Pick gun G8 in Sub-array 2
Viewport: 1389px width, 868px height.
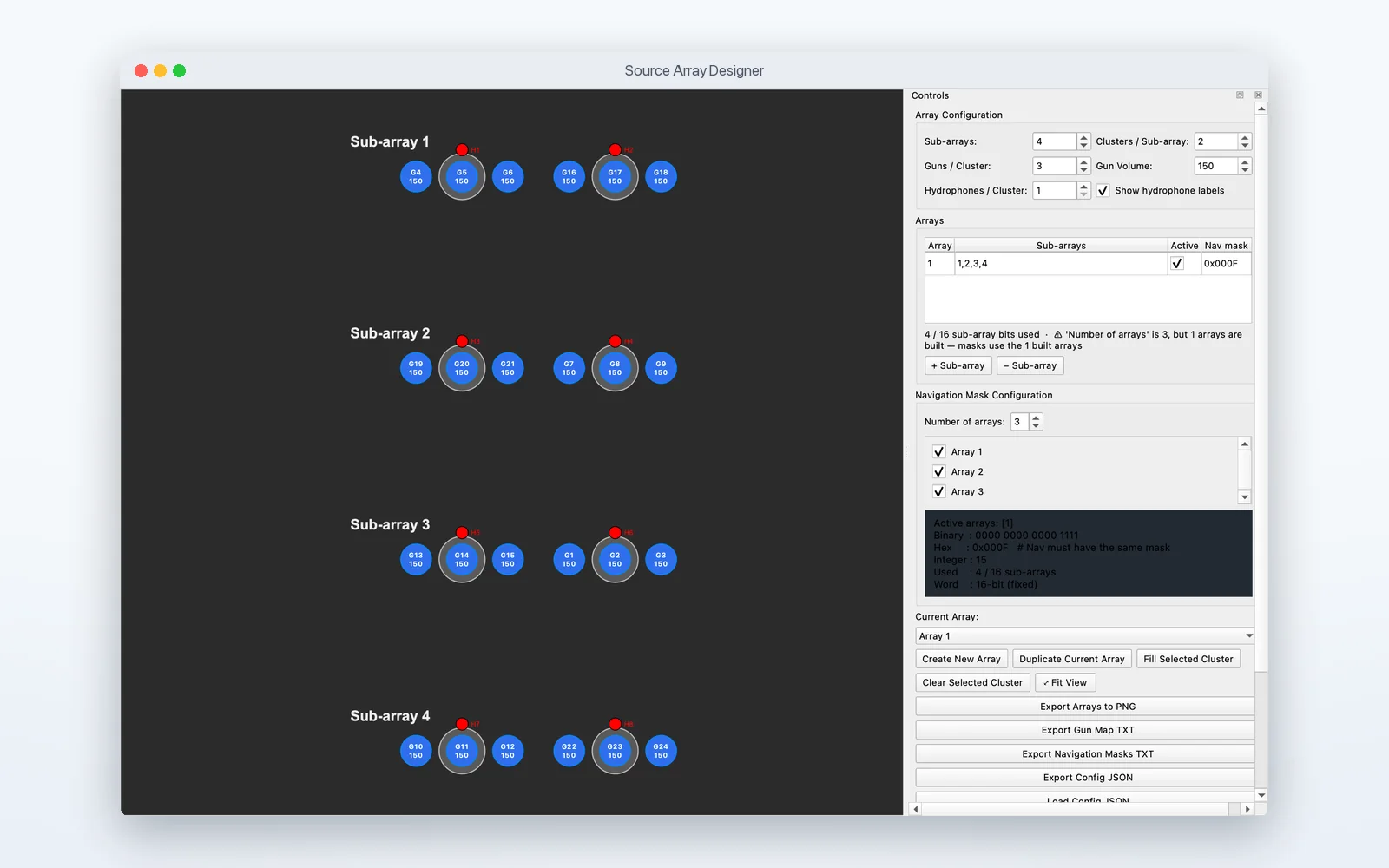615,368
